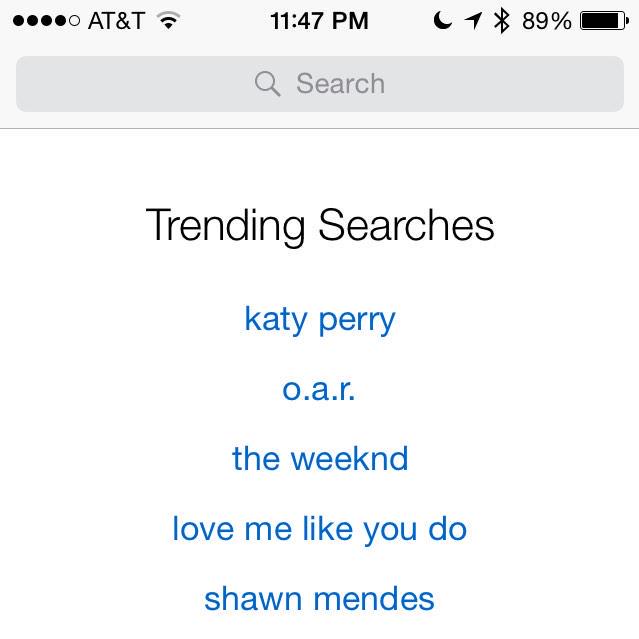The image size is (639, 639).
Task: Tap the battery level icon
Action: point(603,20)
